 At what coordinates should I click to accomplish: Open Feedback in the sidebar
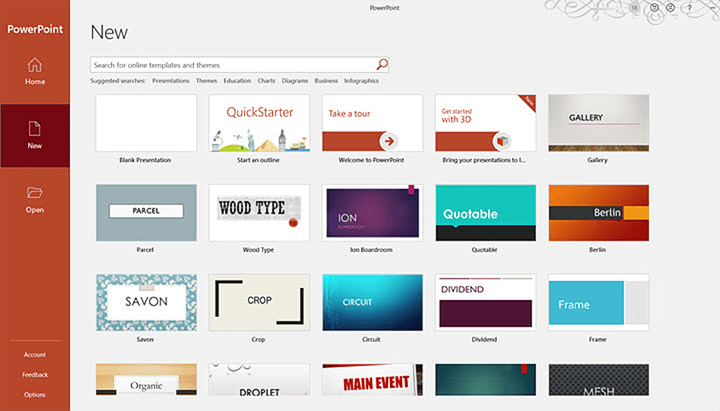point(35,375)
